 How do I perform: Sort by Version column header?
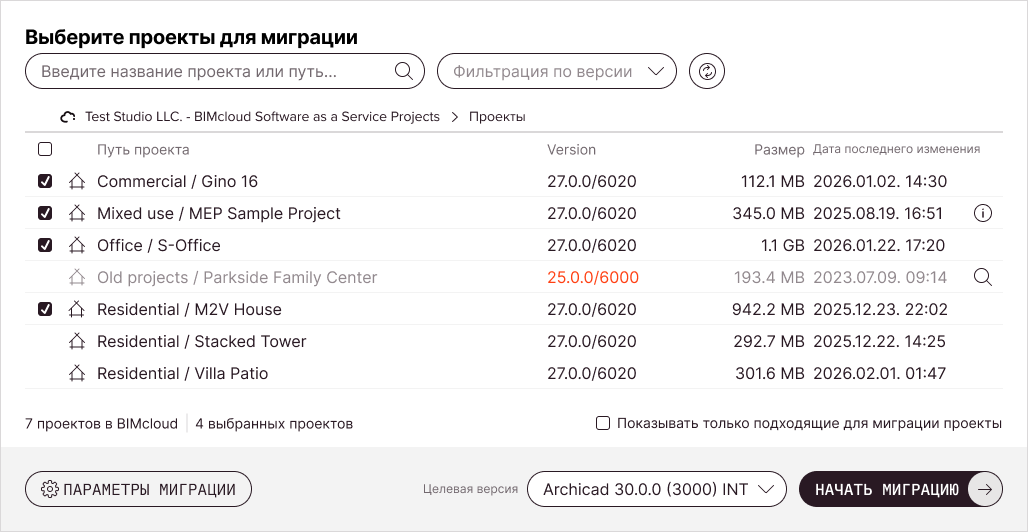[571, 150]
